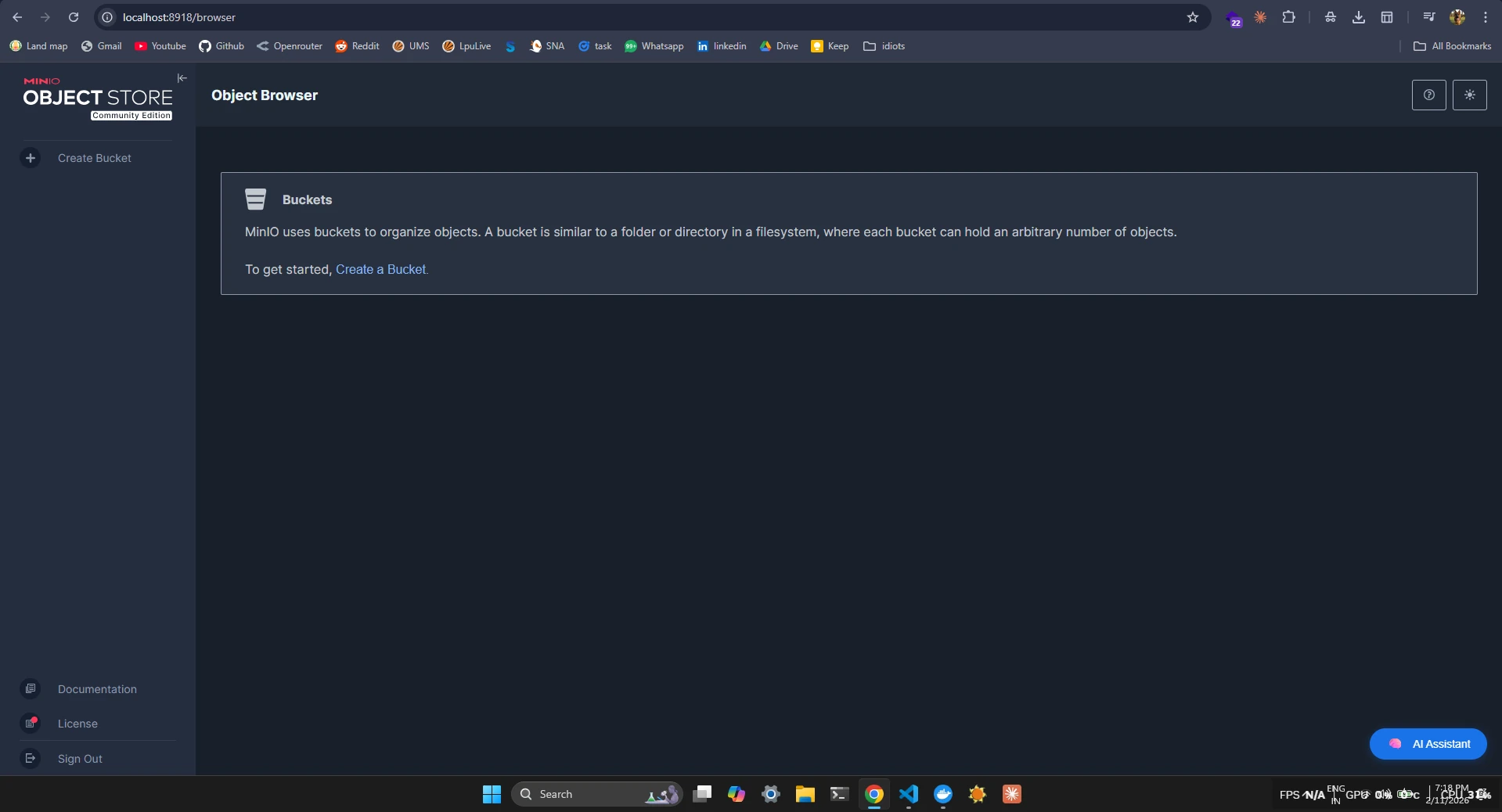Open the help icon in header
1502x812 pixels.
(x=1428, y=95)
